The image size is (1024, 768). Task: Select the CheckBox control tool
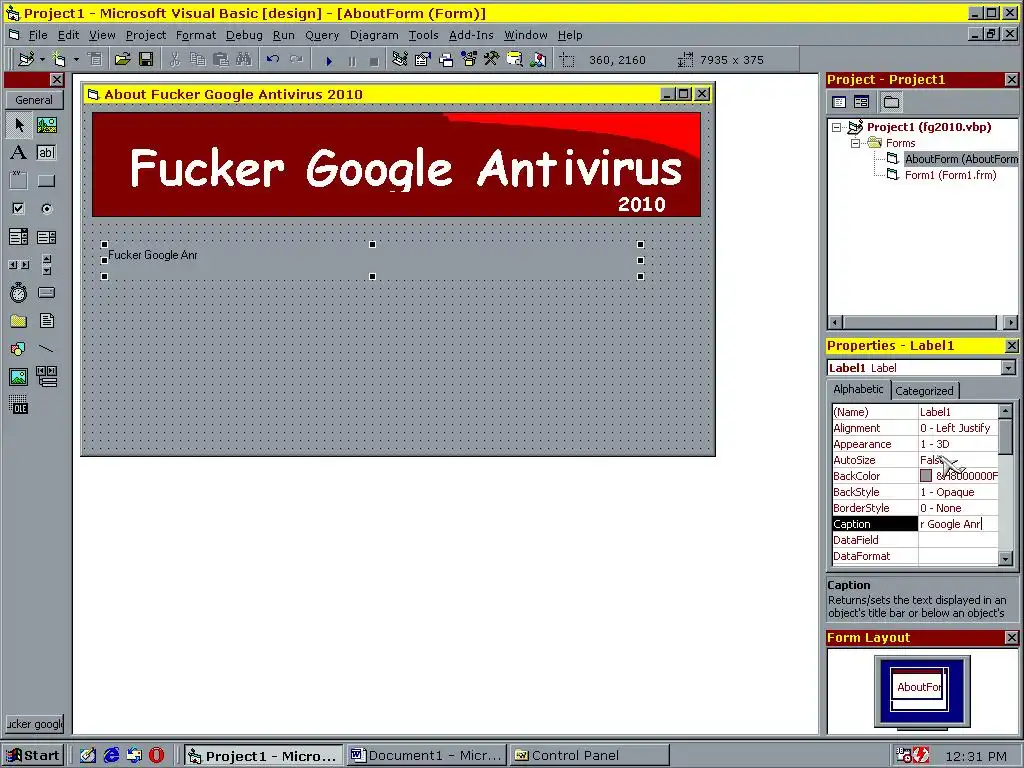coord(19,208)
